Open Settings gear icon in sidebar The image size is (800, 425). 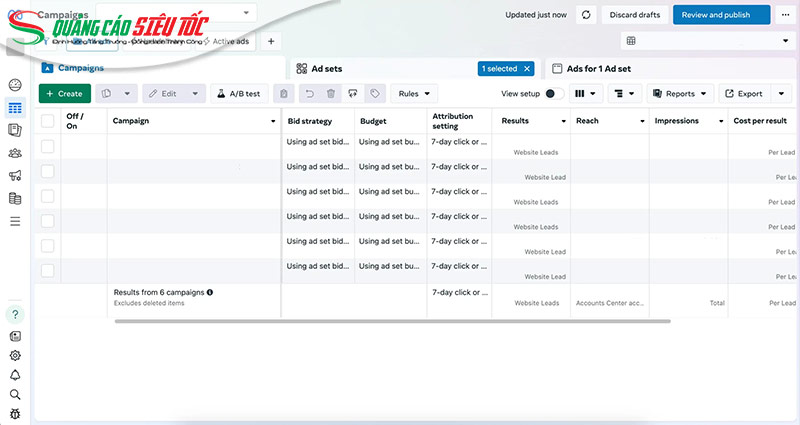(15, 355)
